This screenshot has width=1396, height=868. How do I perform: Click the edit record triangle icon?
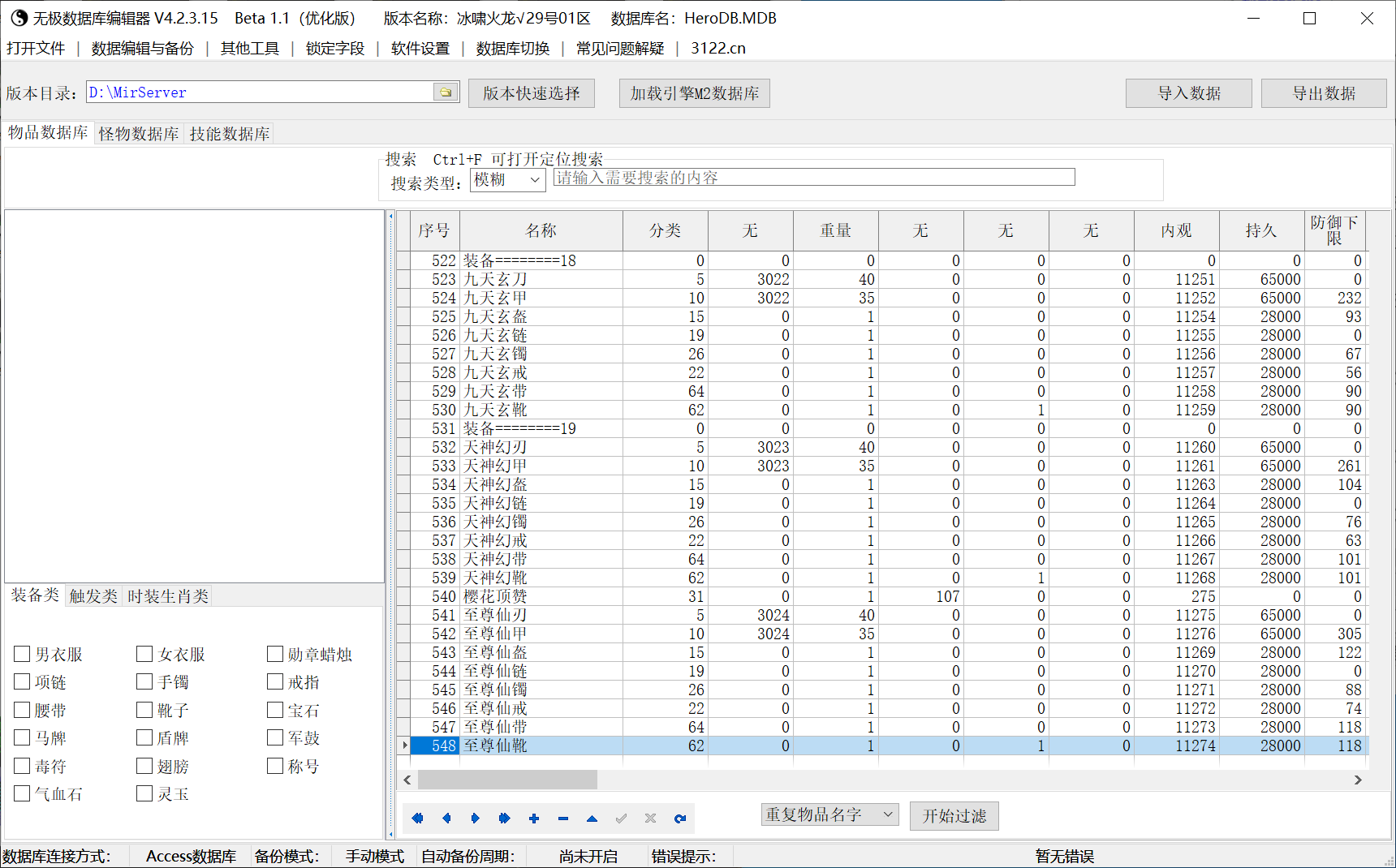592,819
